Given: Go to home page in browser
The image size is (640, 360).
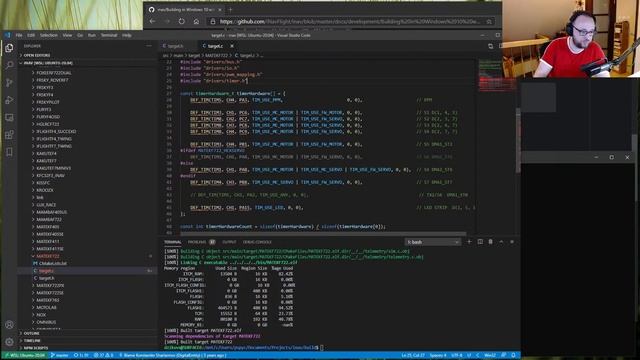Looking at the screenshot, I should [196, 21].
